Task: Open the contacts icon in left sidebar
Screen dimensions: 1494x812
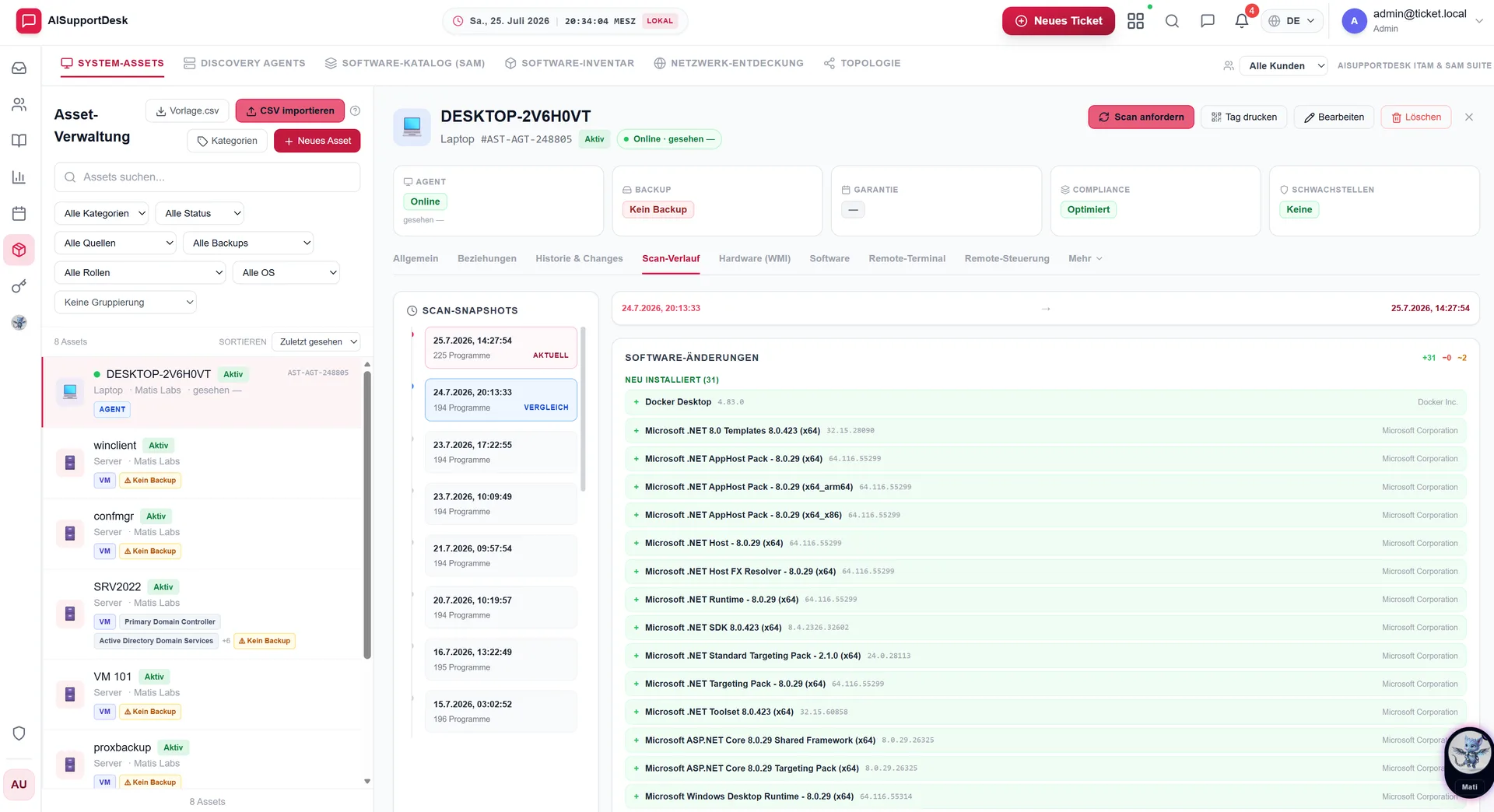Action: [19, 104]
